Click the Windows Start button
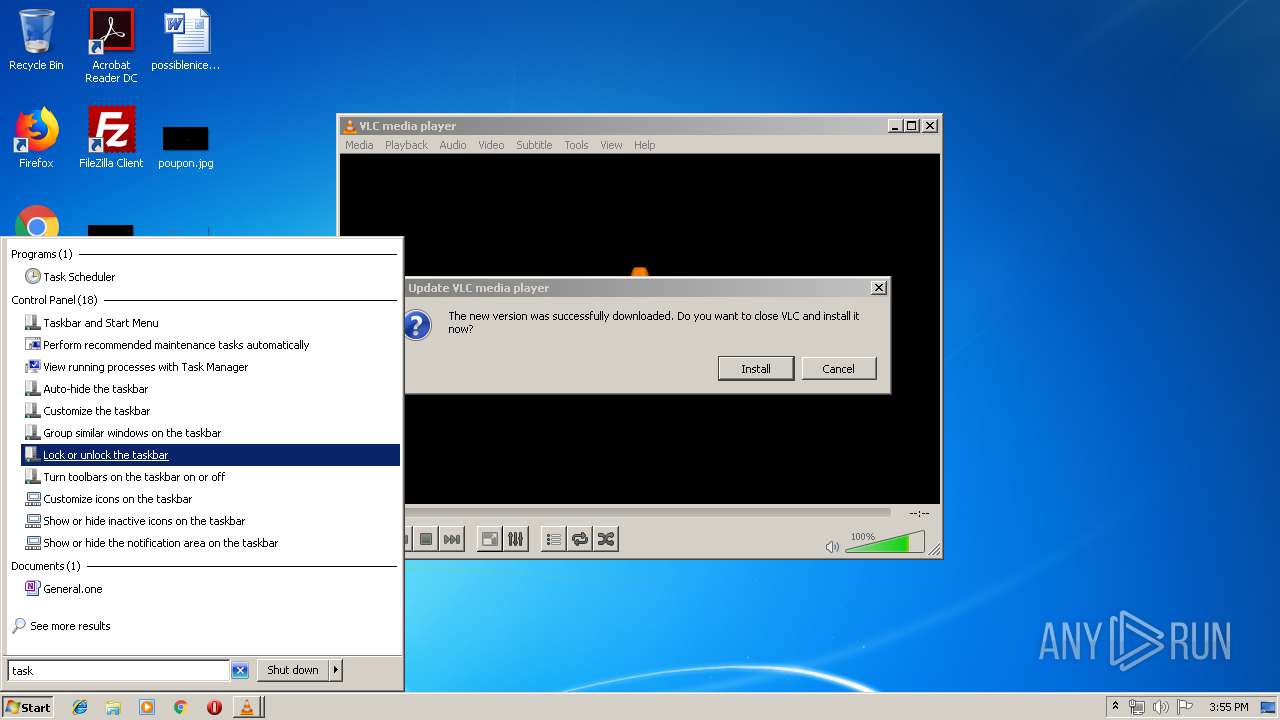 pyautogui.click(x=27, y=707)
